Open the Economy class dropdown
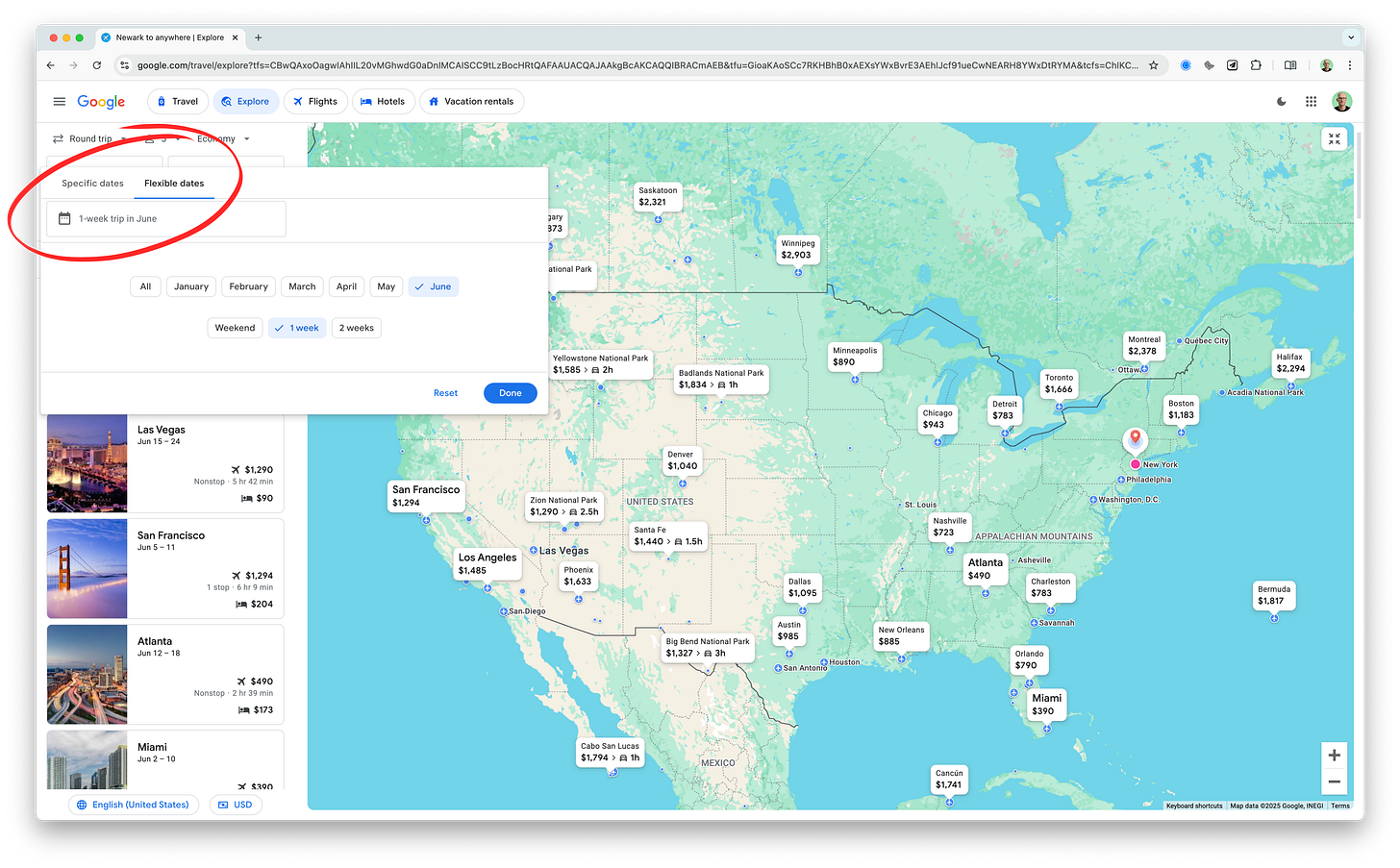1400x868 pixels. click(223, 138)
